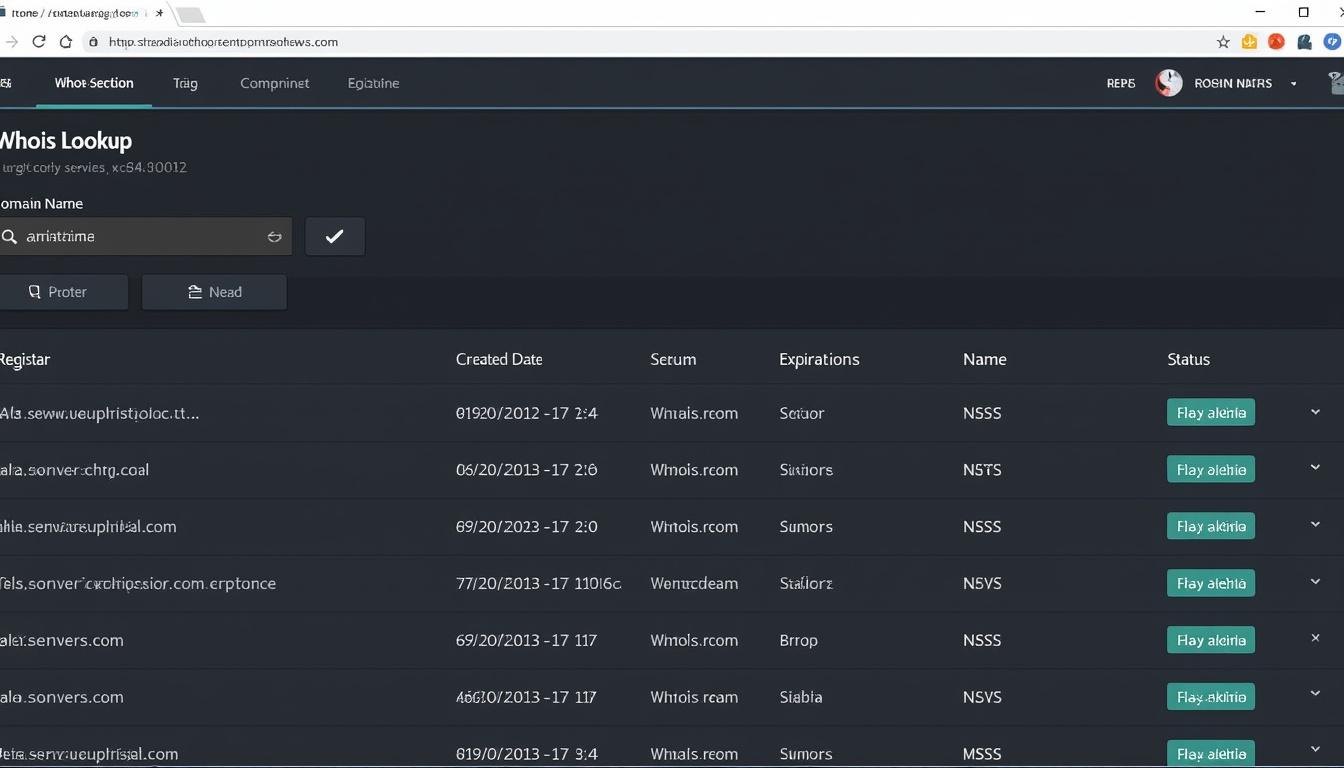Click the REPS item in the top navigation
Viewport: 1344px width, 768px height.
(x=1121, y=83)
